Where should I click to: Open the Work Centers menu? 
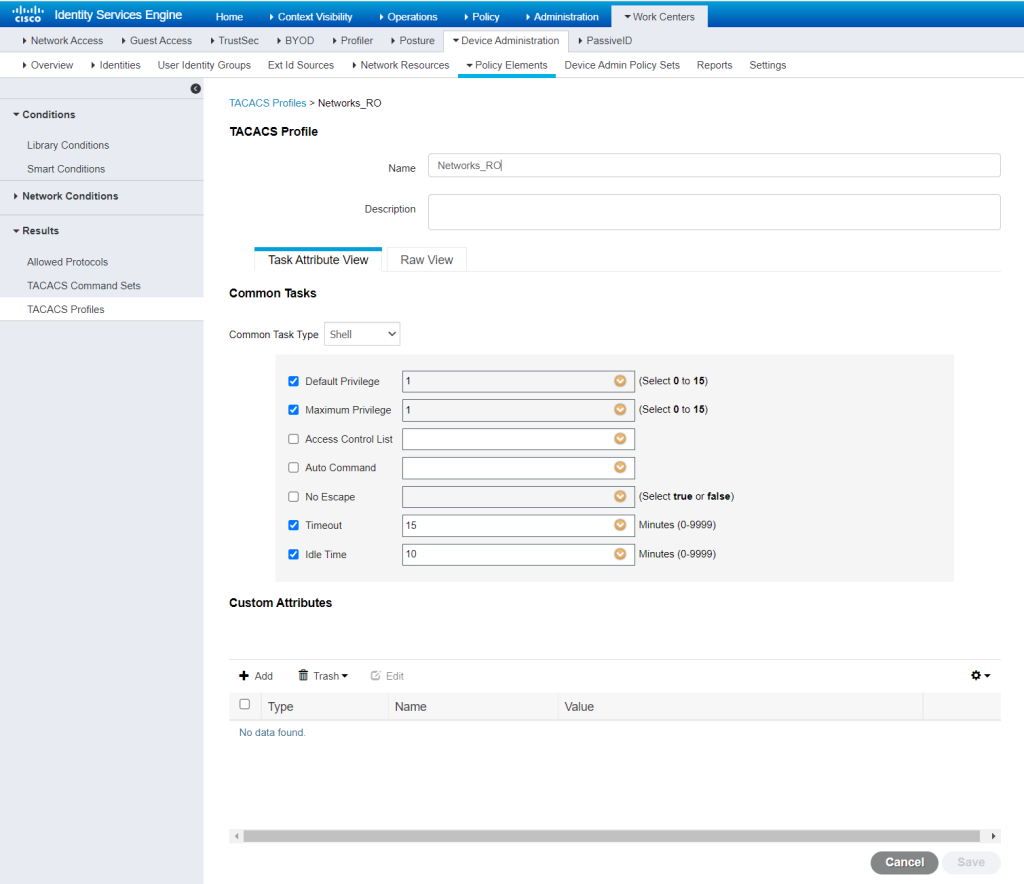660,16
